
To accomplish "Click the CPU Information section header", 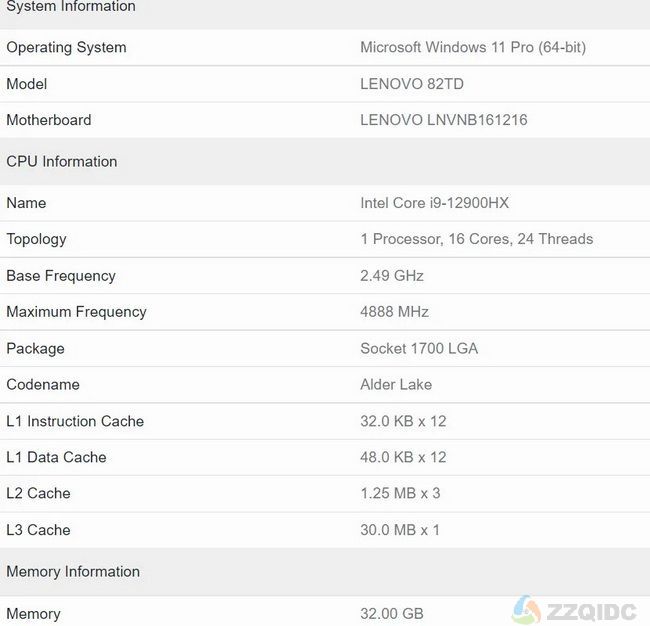I will 62,161.
